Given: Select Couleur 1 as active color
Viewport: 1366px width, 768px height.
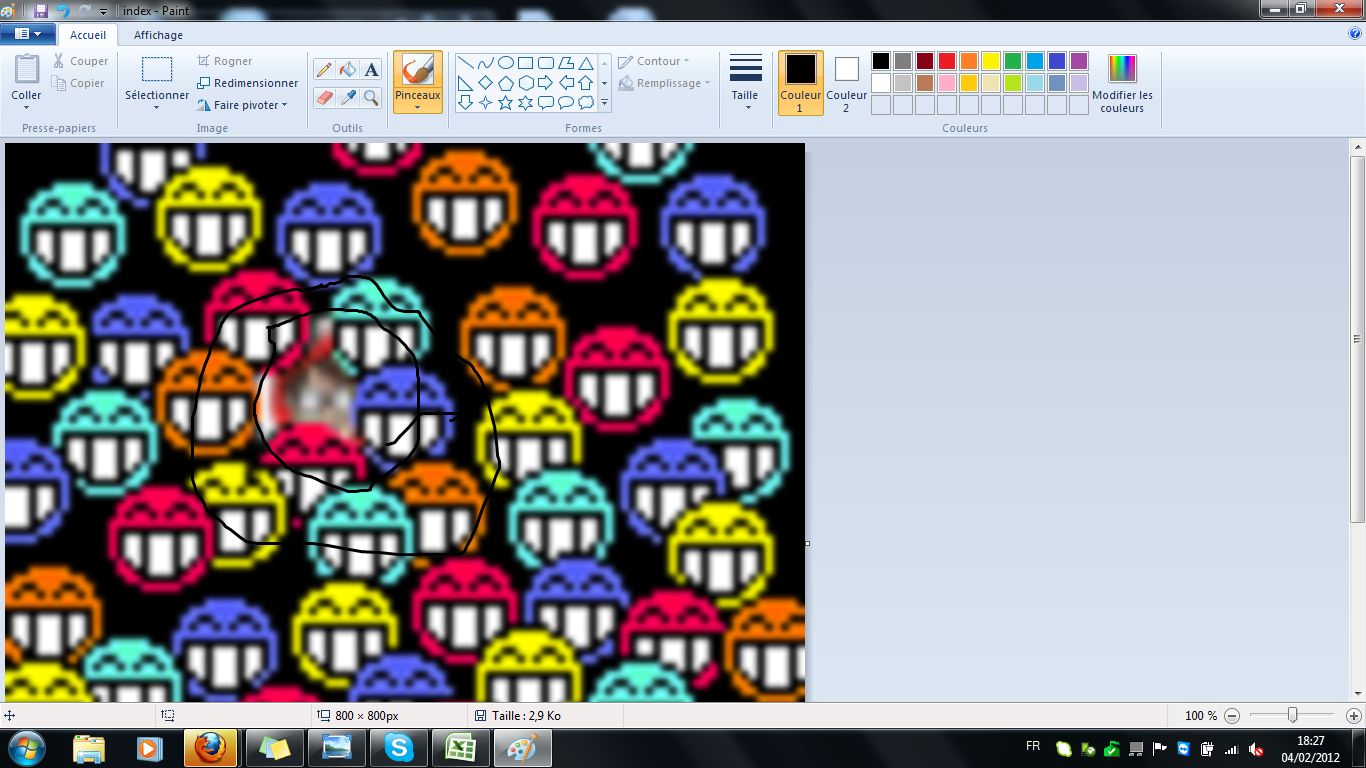Looking at the screenshot, I should 801,83.
